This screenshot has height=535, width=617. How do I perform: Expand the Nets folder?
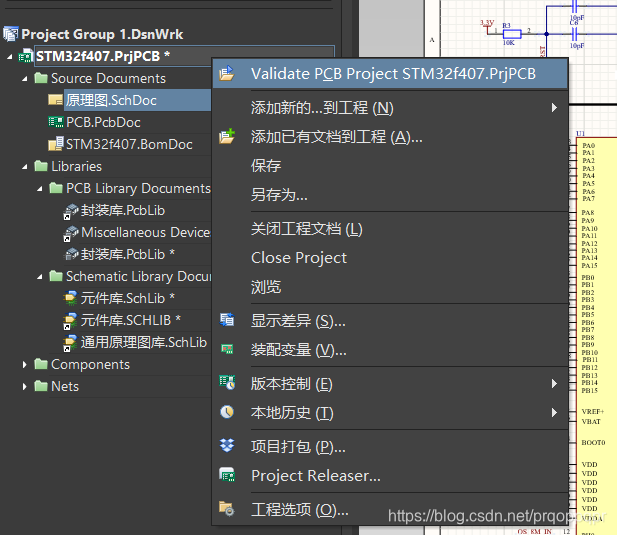[x=26, y=387]
